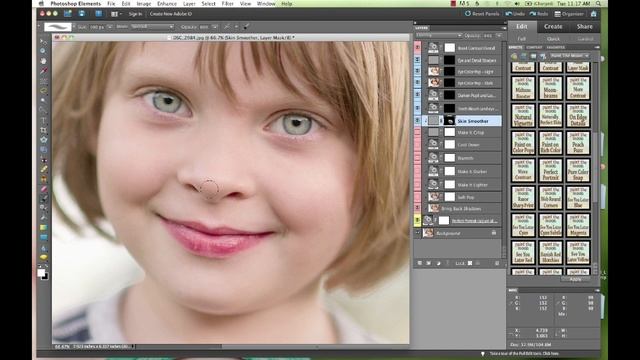Open the layer blend mode dropdown
Image resolution: width=640 pixels, height=360 pixels.
(439, 36)
